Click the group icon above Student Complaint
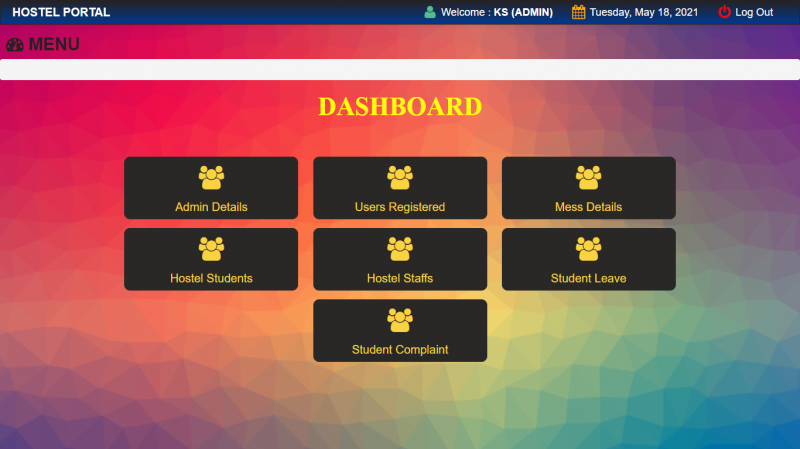The image size is (800, 449). click(x=400, y=320)
